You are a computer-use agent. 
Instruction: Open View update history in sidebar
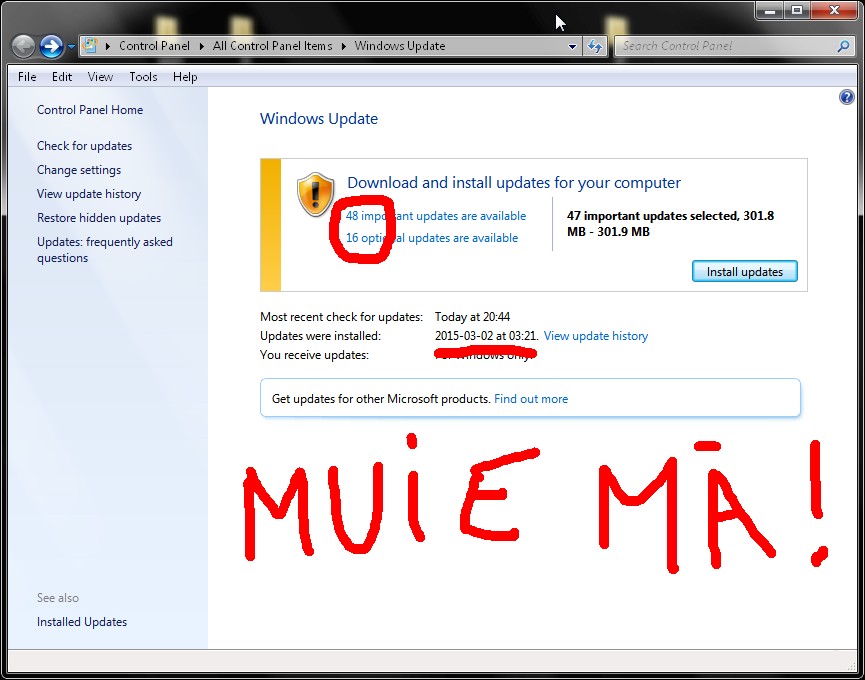[x=89, y=194]
